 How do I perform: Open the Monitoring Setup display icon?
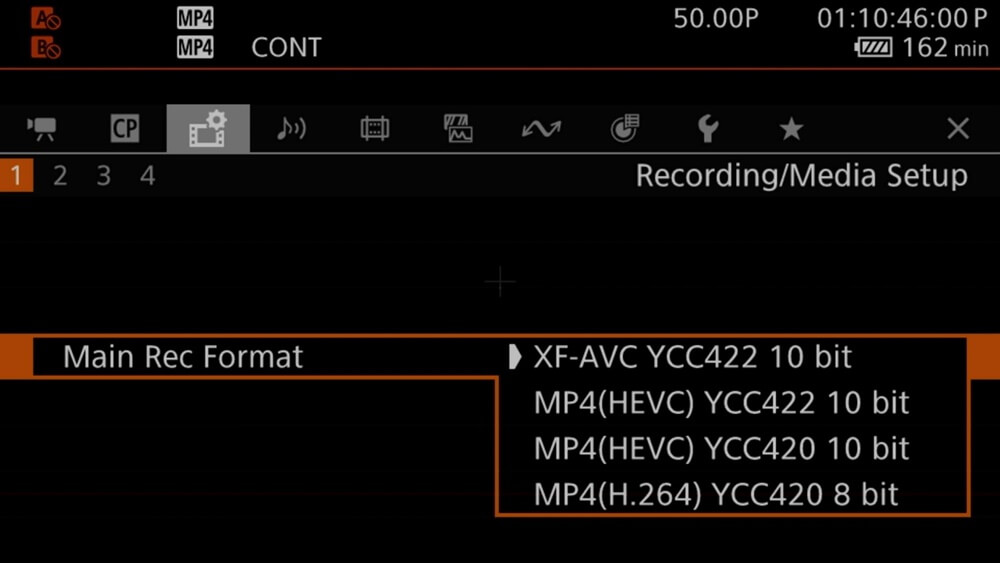[x=374, y=129]
